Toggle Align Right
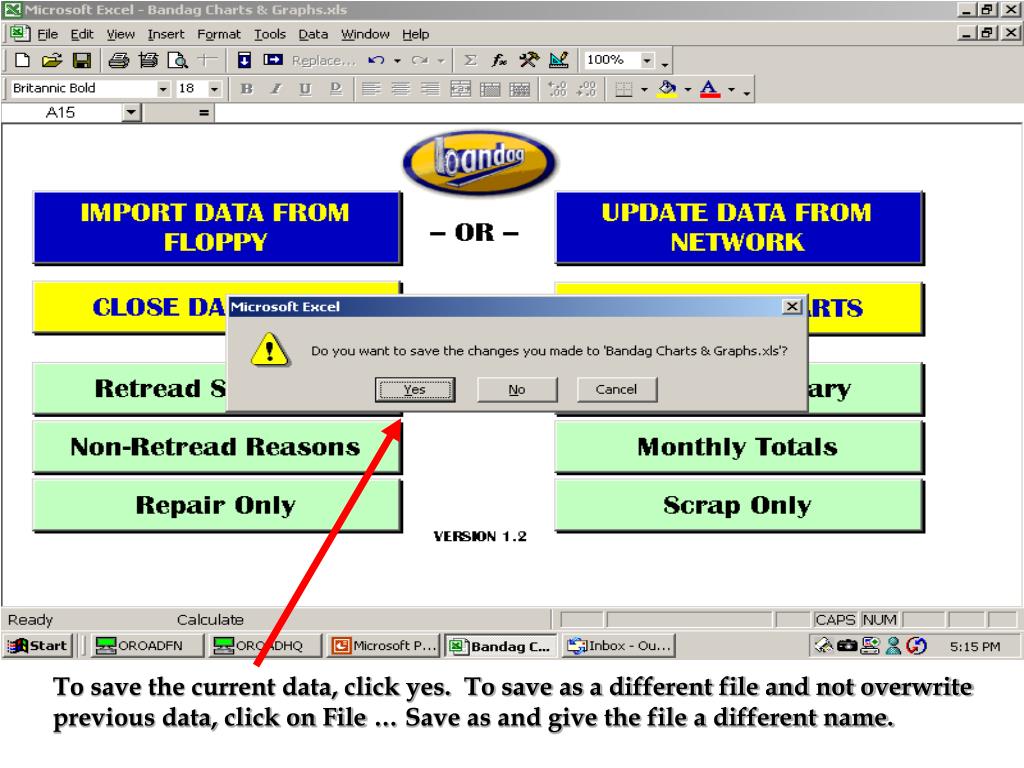The width and height of the screenshot is (1024, 768). point(430,89)
